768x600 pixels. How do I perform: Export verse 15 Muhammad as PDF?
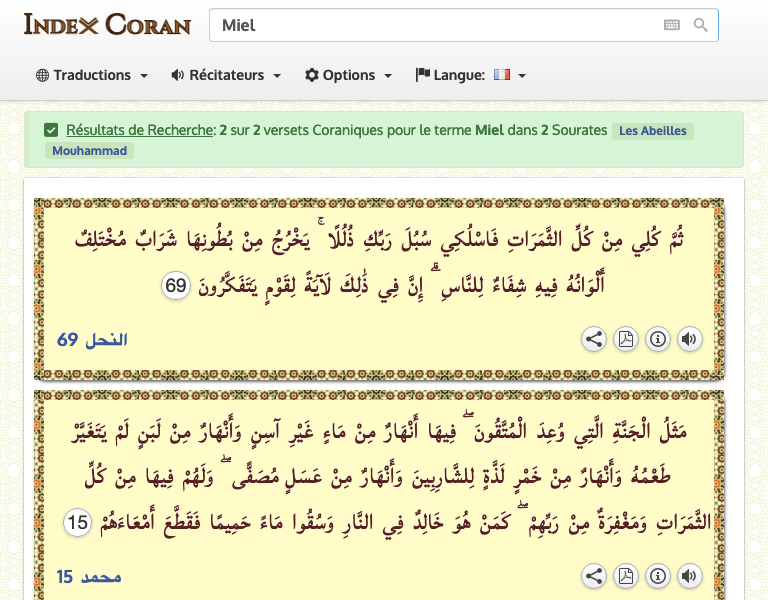coord(625,576)
